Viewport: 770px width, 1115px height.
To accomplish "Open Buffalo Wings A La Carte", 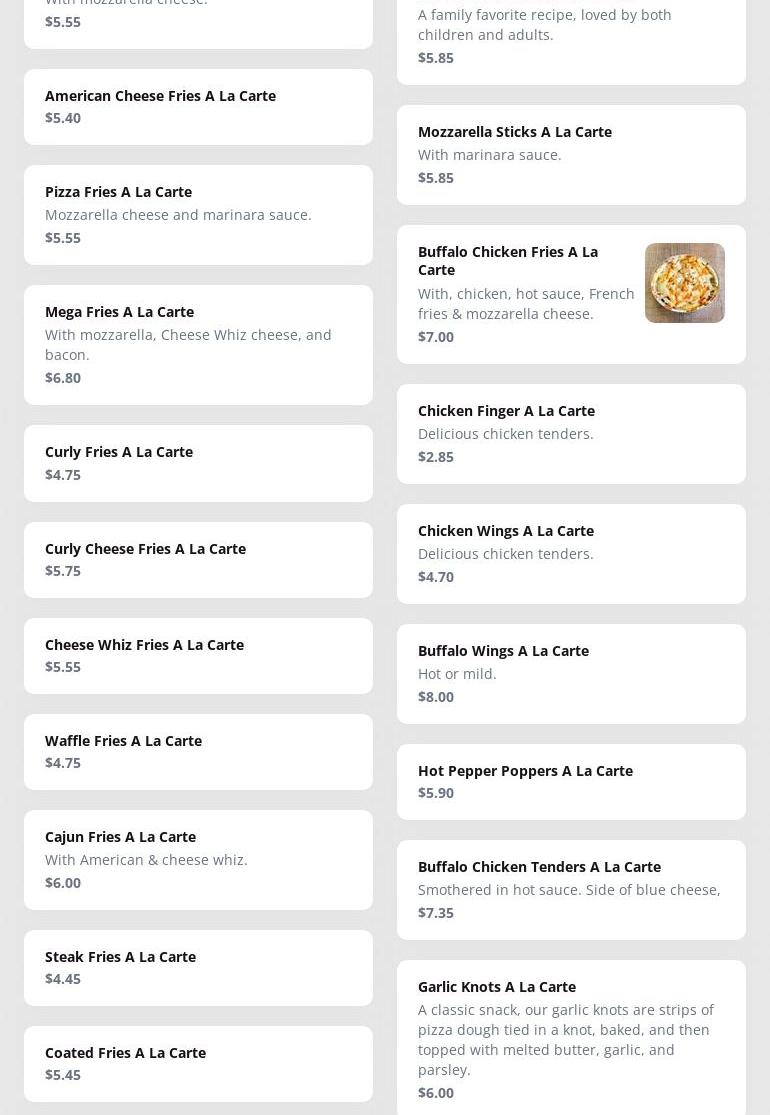I will coord(503,651).
